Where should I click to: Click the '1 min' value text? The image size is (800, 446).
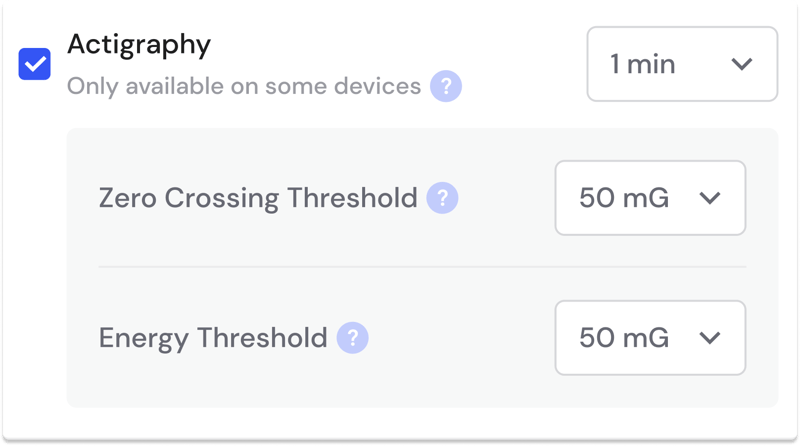(x=642, y=64)
